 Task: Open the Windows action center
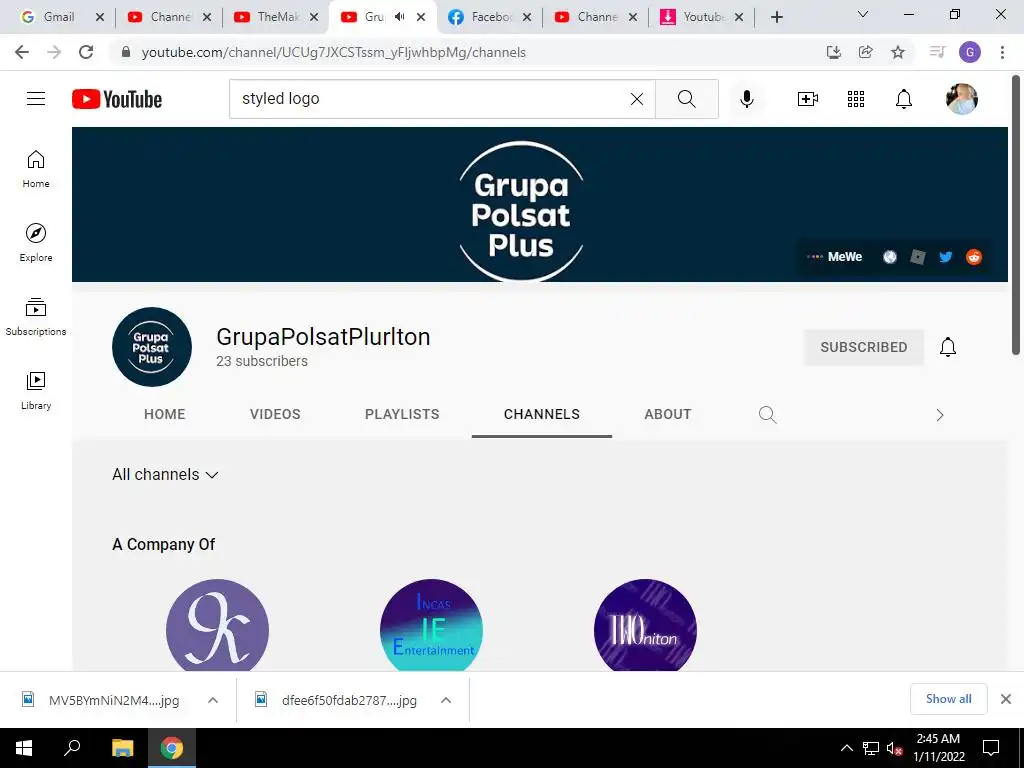point(991,748)
